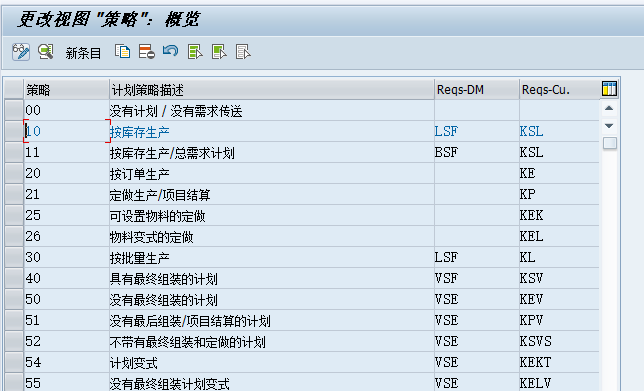Select row marker for strategy 51
Viewport: 644px width, 391px height.
point(14,320)
